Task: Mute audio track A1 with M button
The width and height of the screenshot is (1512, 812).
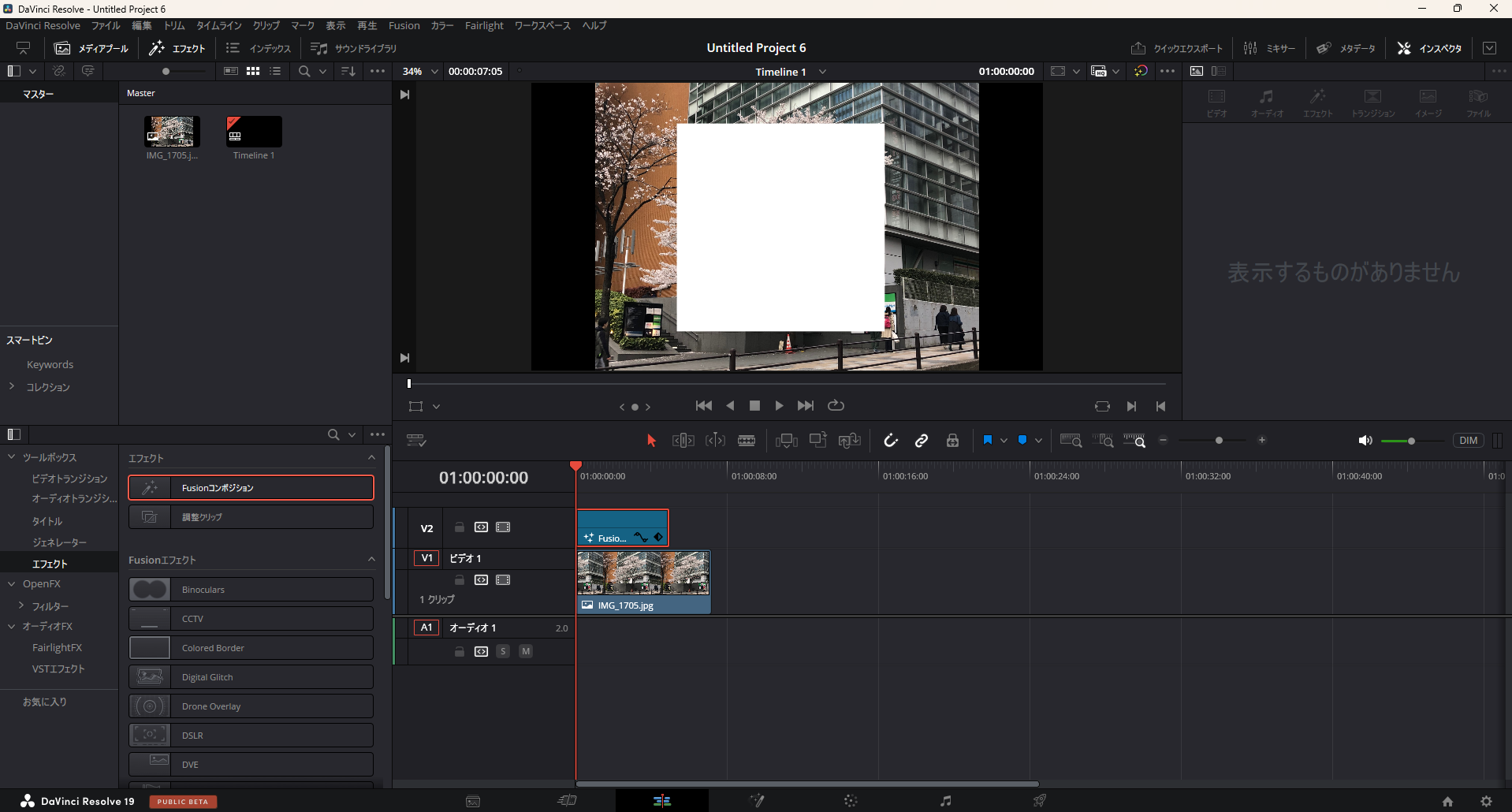Action: tap(526, 651)
